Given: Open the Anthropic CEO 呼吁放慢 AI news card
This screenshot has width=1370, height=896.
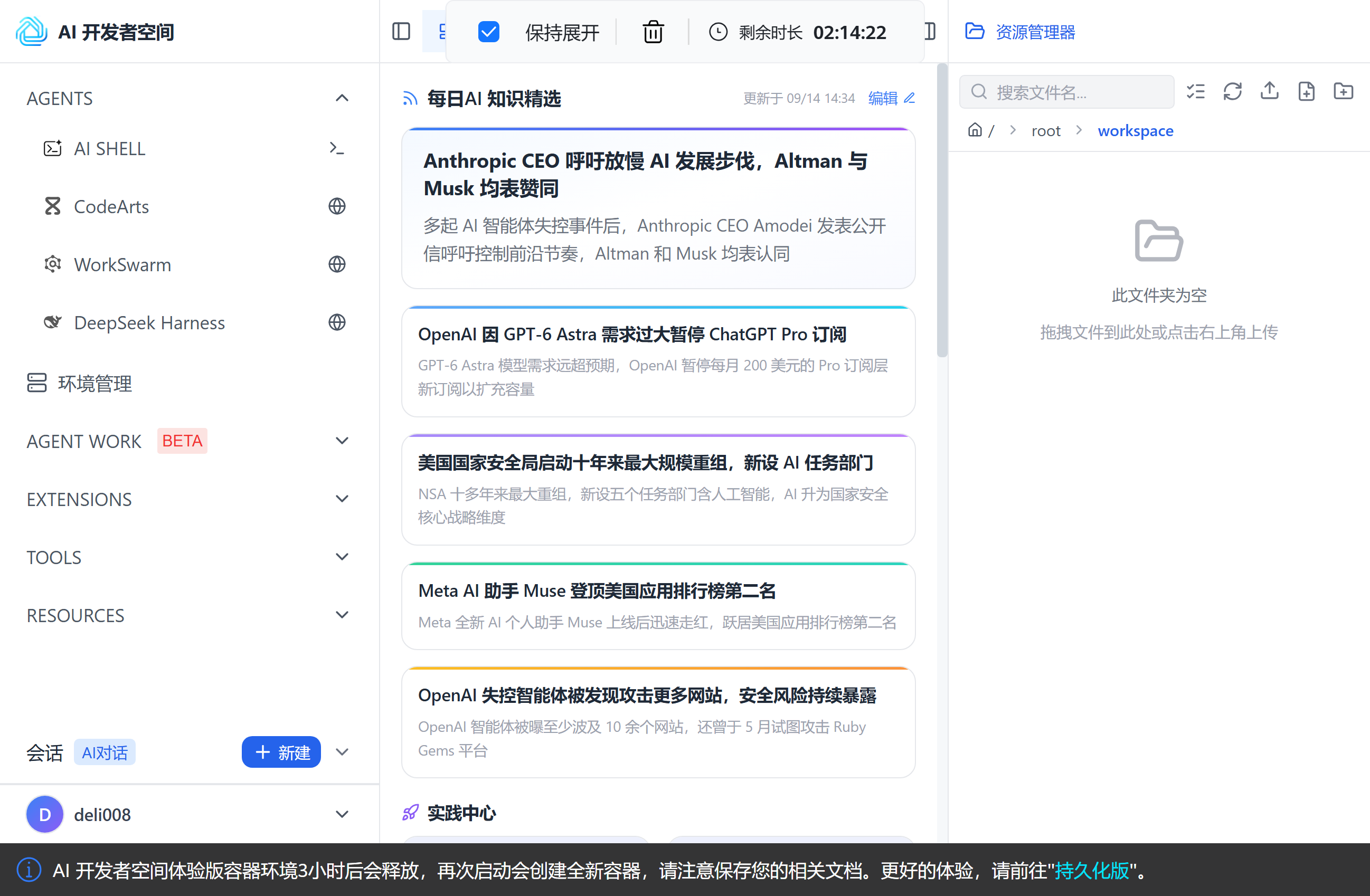Looking at the screenshot, I should [658, 208].
